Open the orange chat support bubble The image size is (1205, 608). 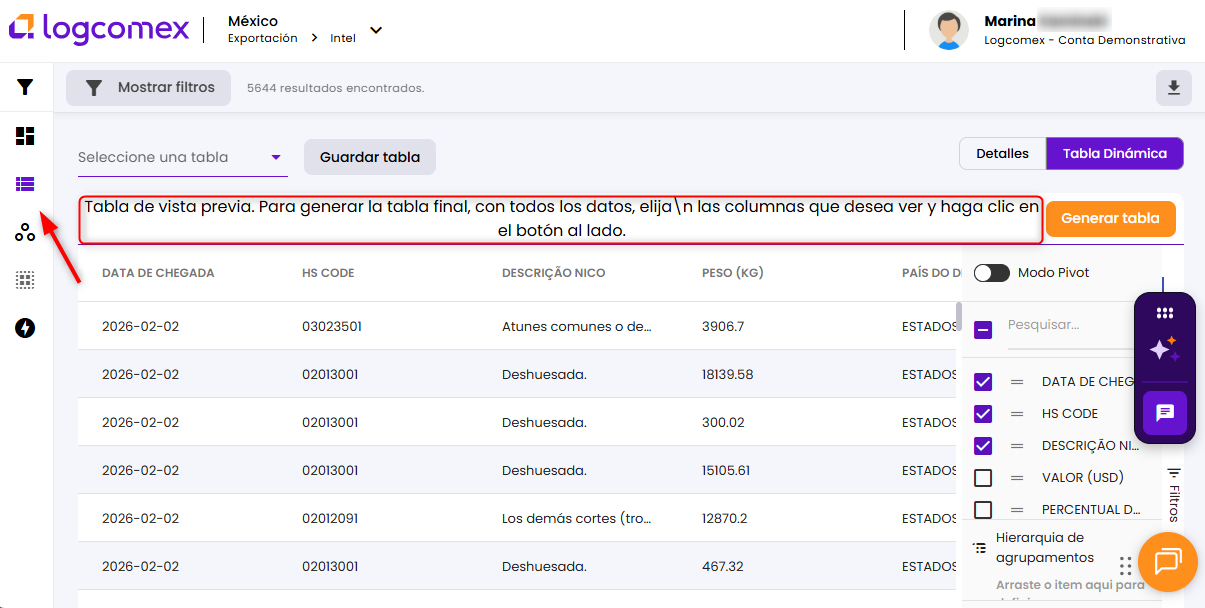1167,561
